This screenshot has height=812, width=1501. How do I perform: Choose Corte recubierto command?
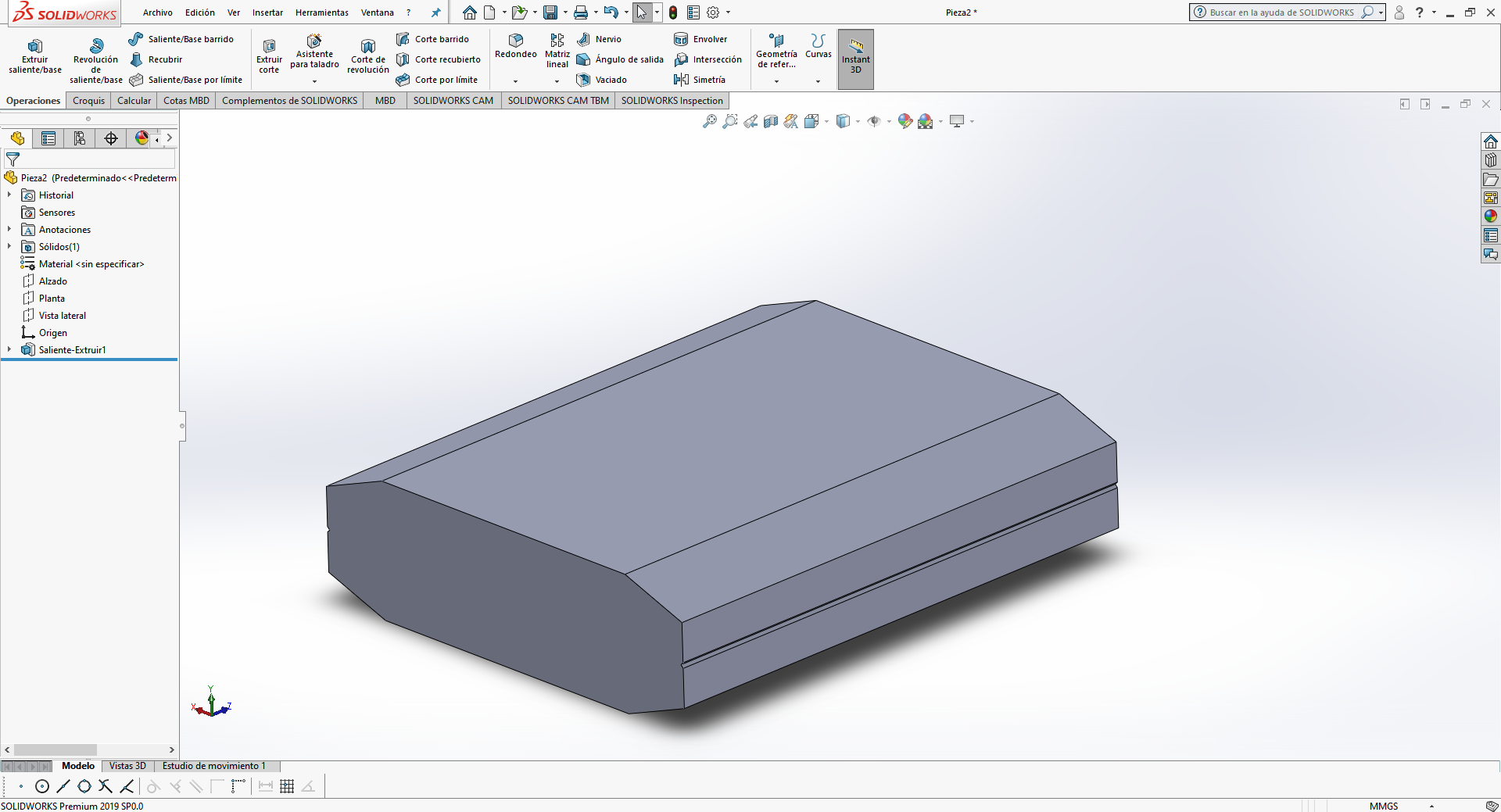point(439,59)
